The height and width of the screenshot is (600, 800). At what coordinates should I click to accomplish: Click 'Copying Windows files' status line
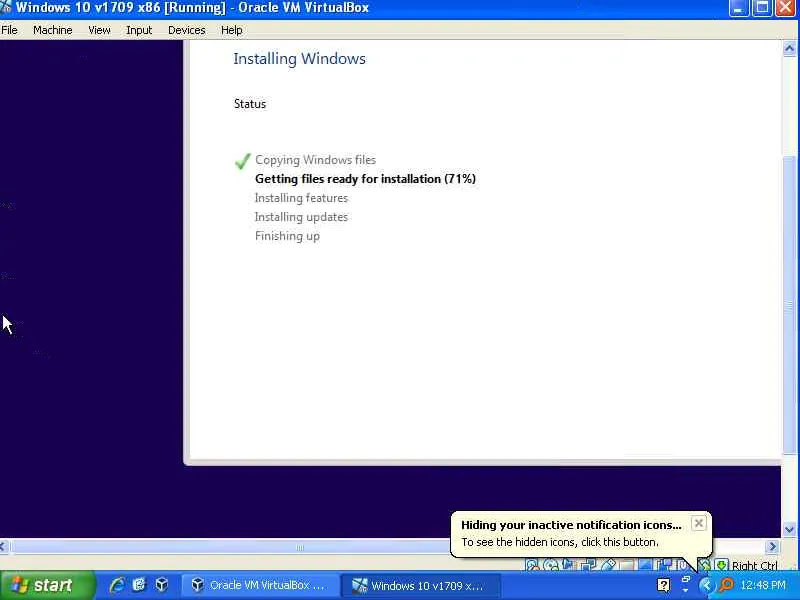click(x=315, y=160)
